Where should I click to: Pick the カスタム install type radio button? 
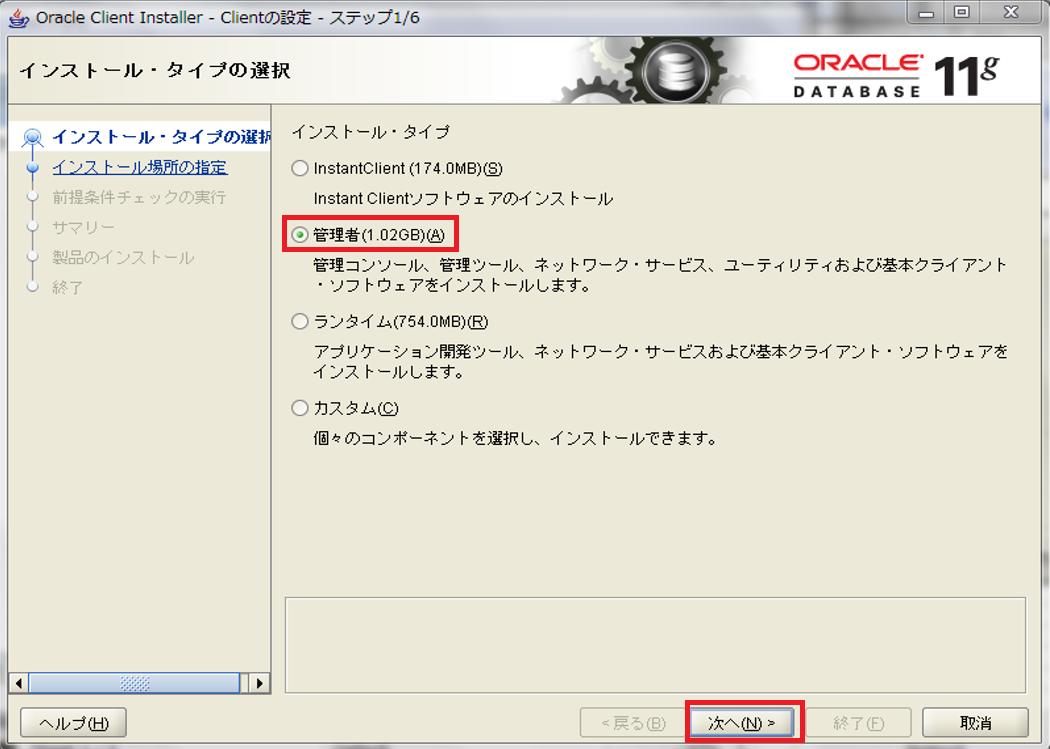pos(299,408)
